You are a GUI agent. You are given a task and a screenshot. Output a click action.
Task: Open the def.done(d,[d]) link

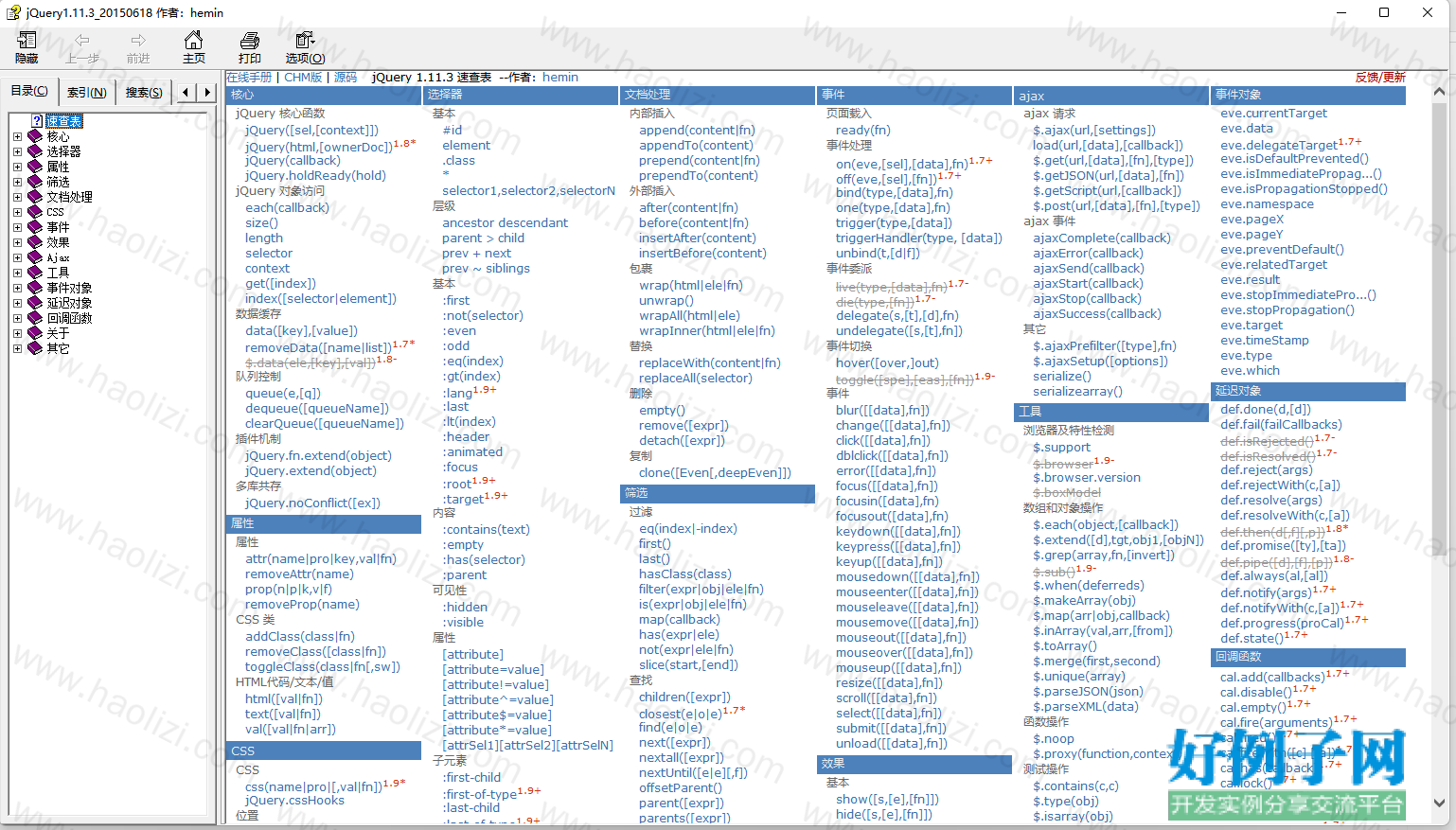[x=1266, y=409]
